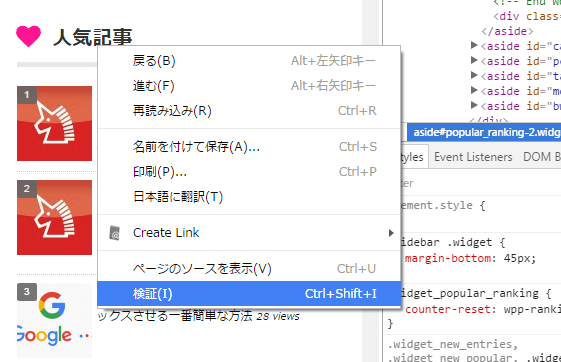Screen dimensions: 561x362
Task: Click the counter-reset property name
Action: pos(448,309)
